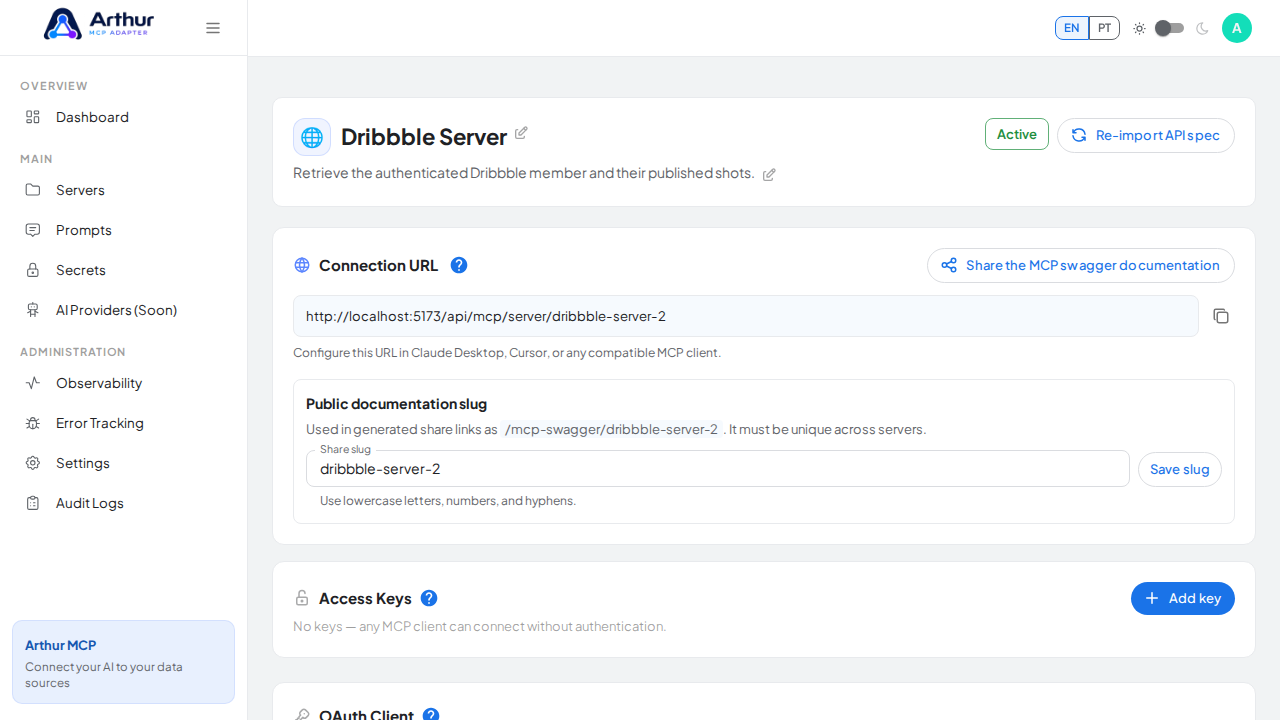Collapse the sidebar with the hamburger icon
The height and width of the screenshot is (720, 1280).
(x=213, y=28)
